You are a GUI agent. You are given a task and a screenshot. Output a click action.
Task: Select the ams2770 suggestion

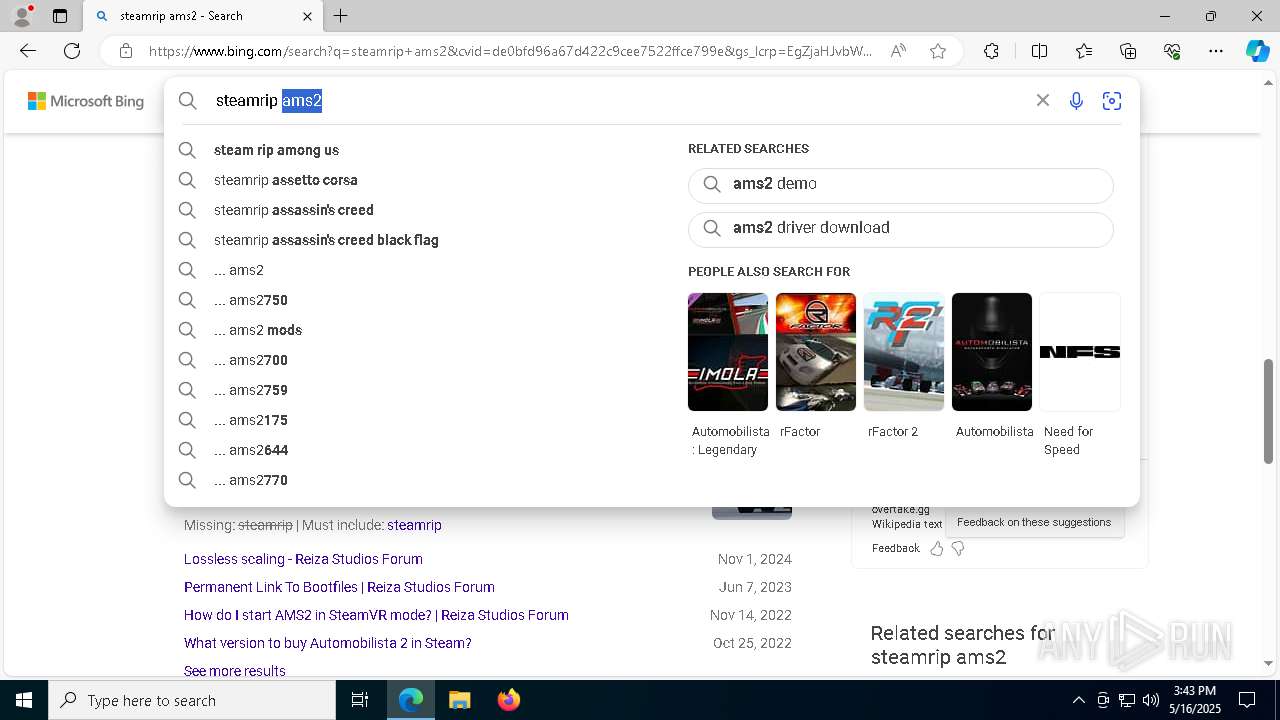click(x=251, y=480)
